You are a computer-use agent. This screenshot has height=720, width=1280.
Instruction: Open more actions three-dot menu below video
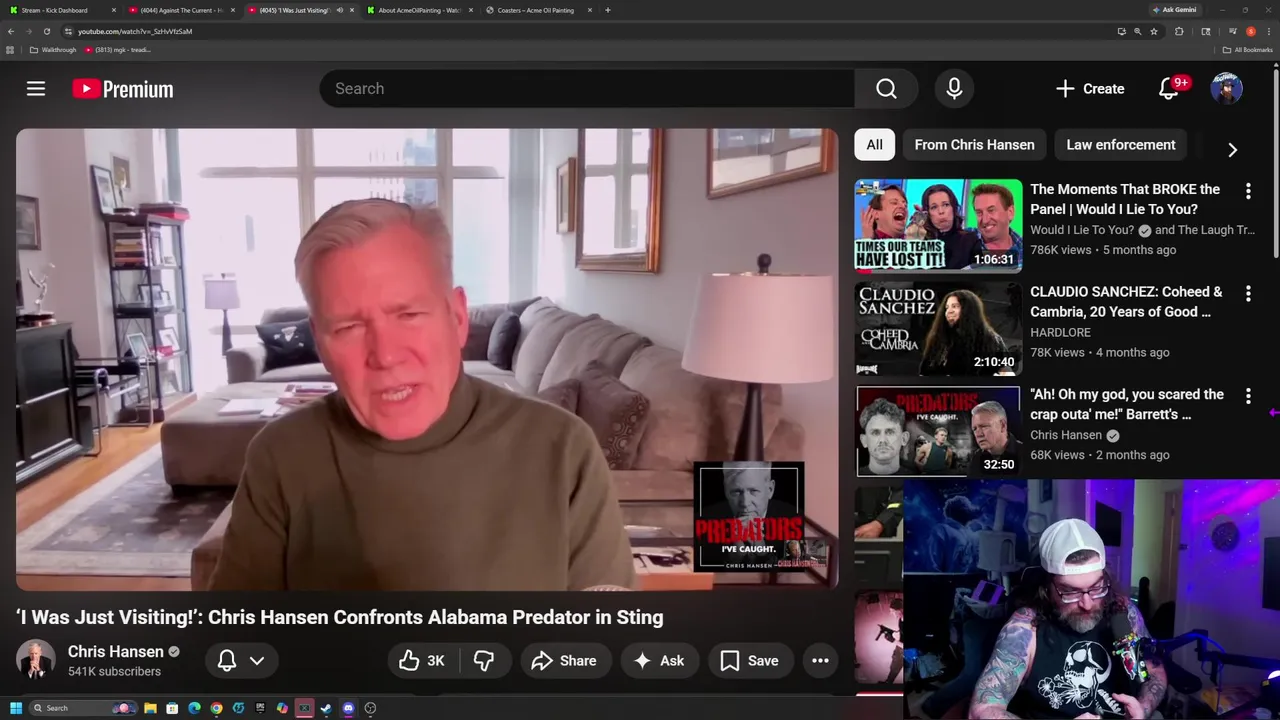click(x=820, y=661)
